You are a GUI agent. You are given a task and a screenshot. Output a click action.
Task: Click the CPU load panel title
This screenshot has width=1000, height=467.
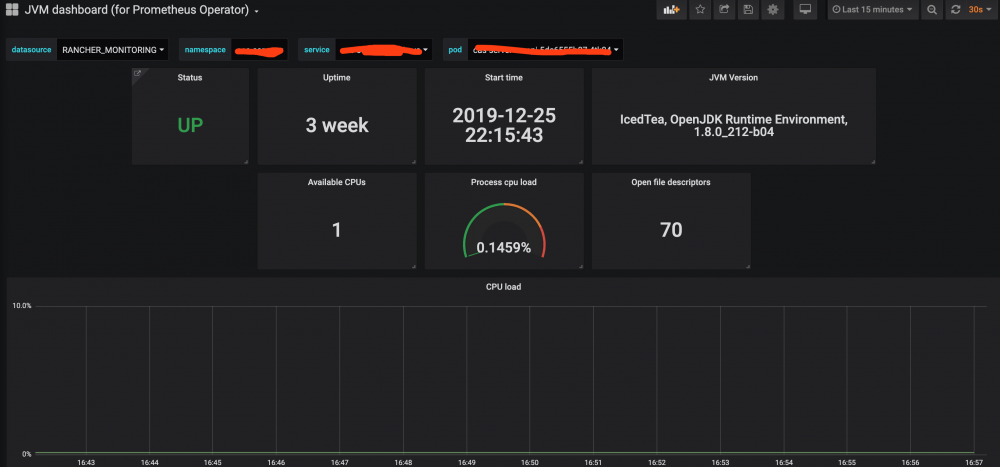pyautogui.click(x=503, y=287)
